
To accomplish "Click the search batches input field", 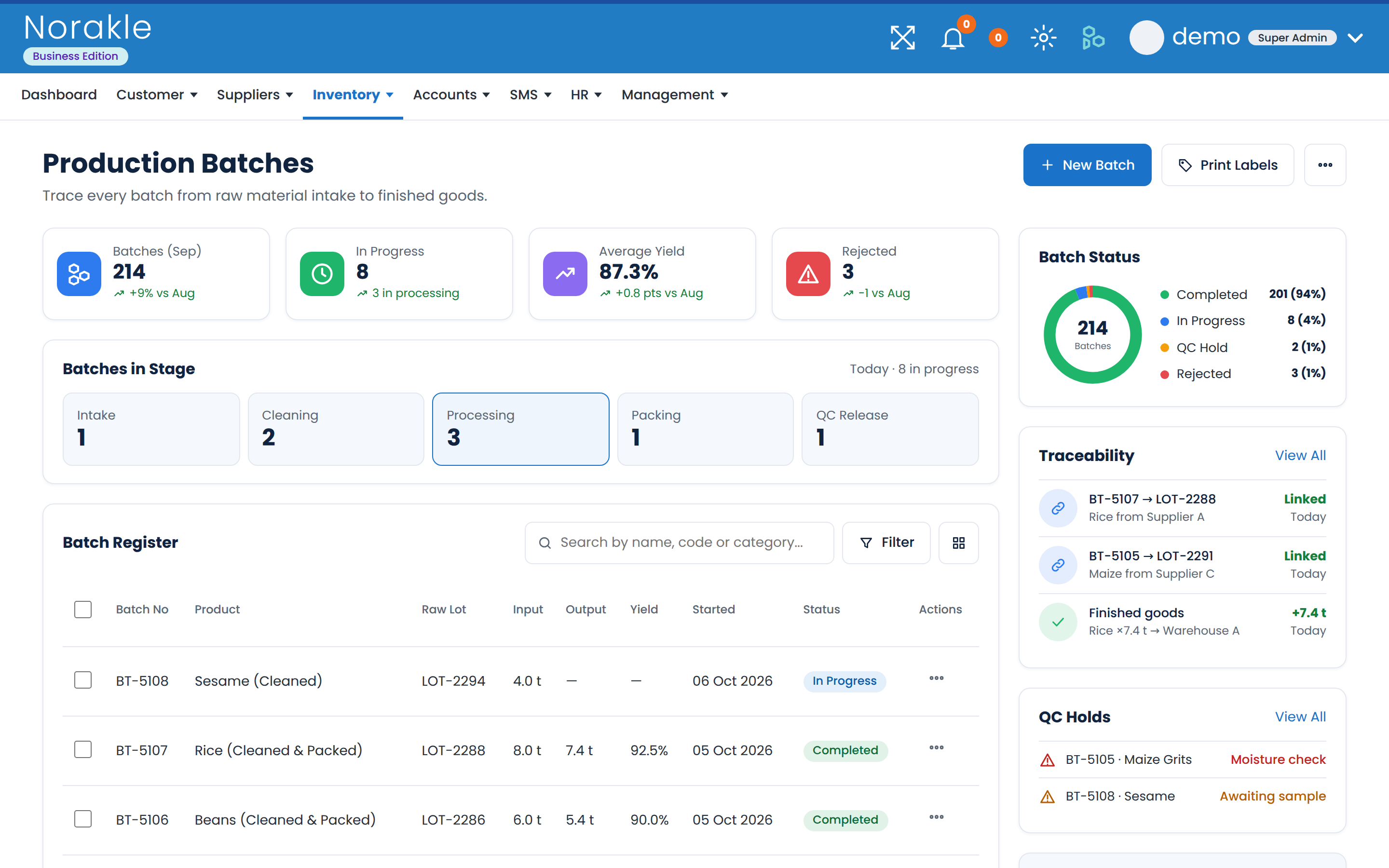I will [x=679, y=542].
